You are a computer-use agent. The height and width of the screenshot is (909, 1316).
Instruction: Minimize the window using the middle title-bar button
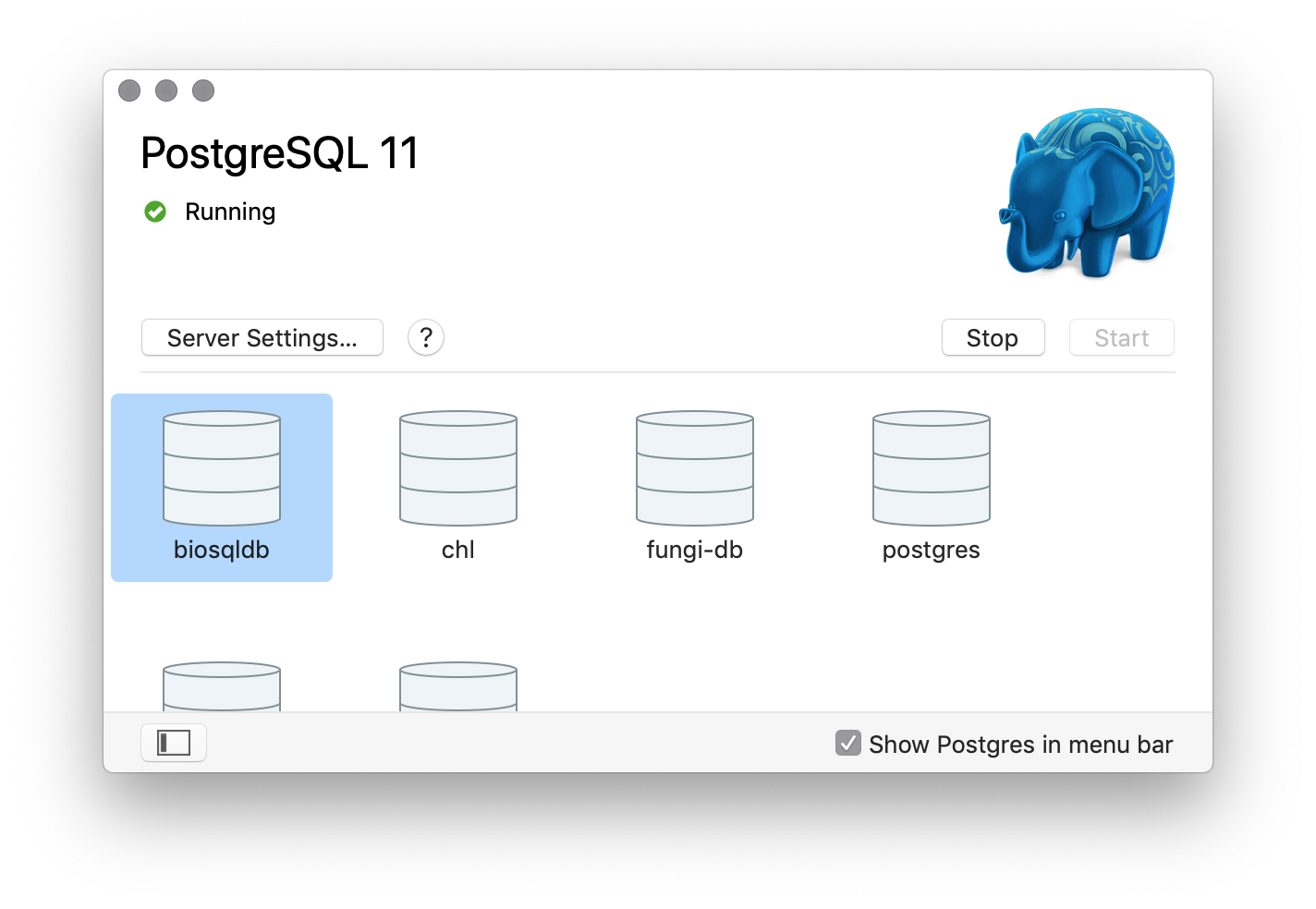tap(166, 91)
